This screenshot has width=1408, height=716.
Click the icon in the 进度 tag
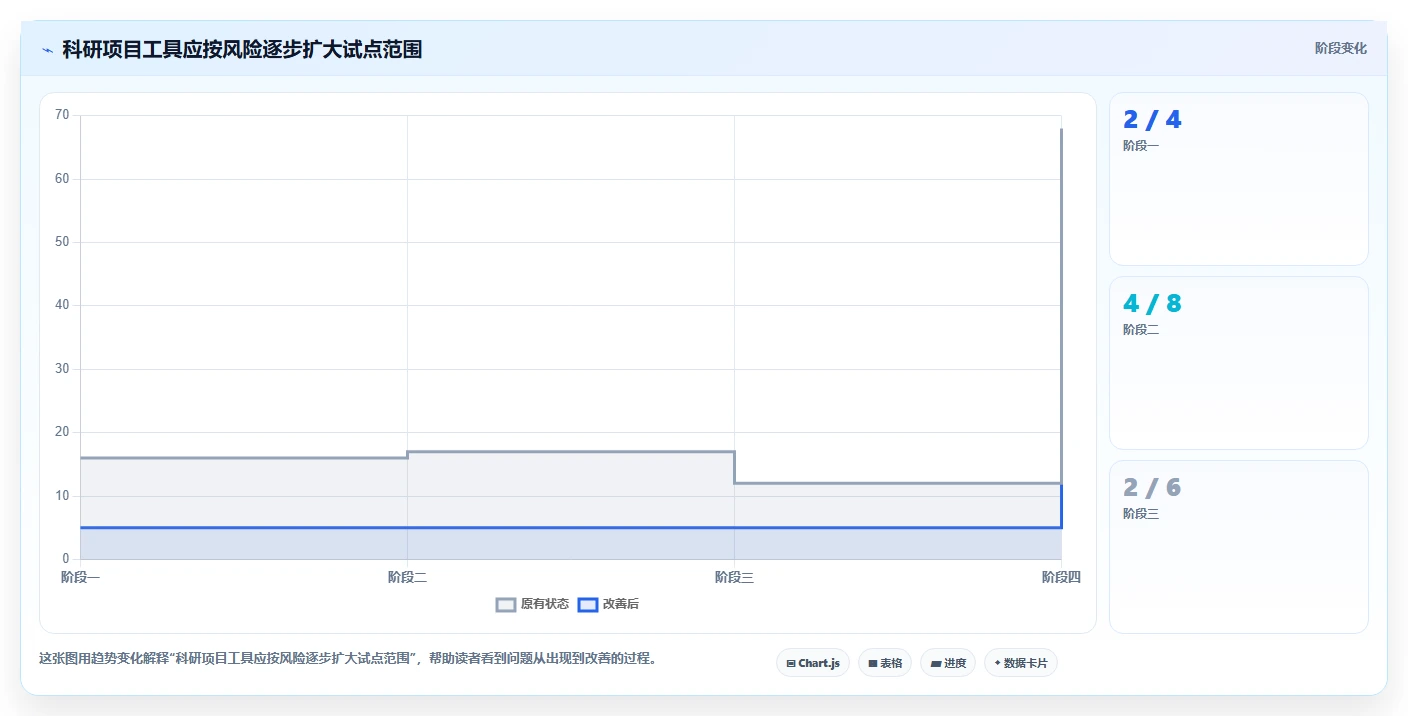[x=935, y=663]
